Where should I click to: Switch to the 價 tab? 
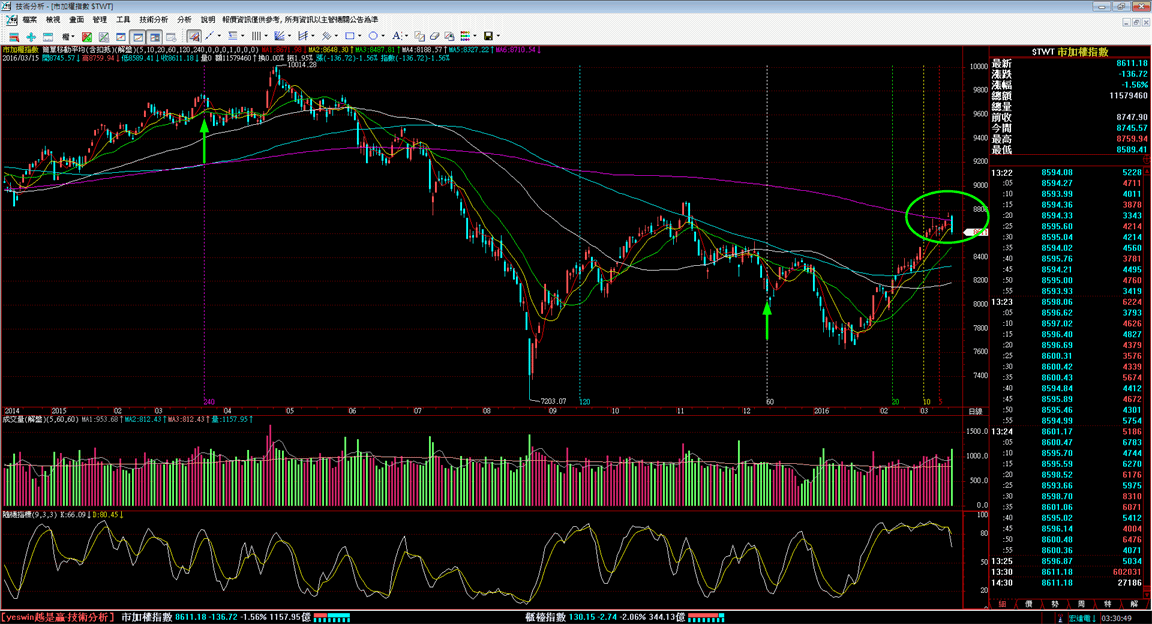[1029, 604]
